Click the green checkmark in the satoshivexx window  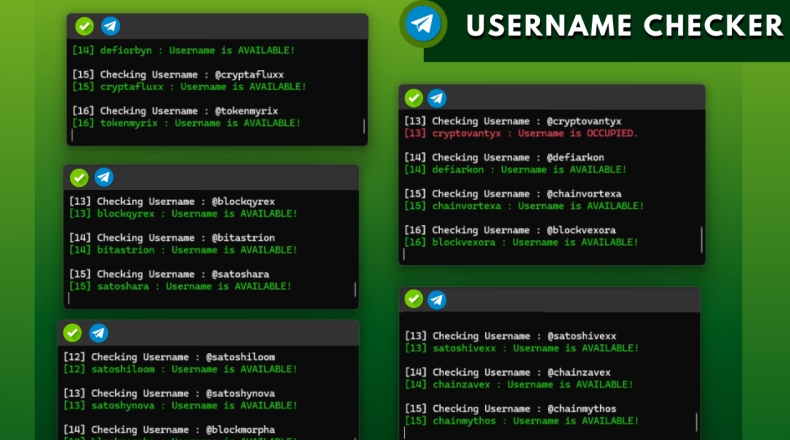pyautogui.click(x=413, y=299)
